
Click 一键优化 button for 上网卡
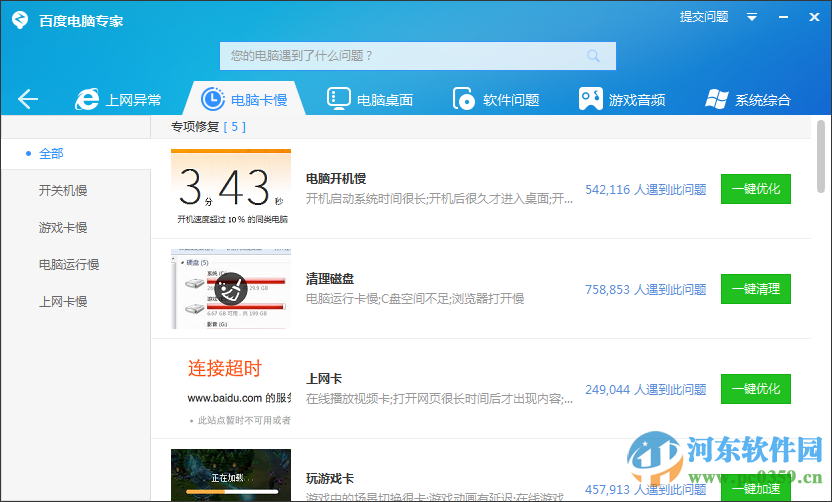tap(756, 389)
